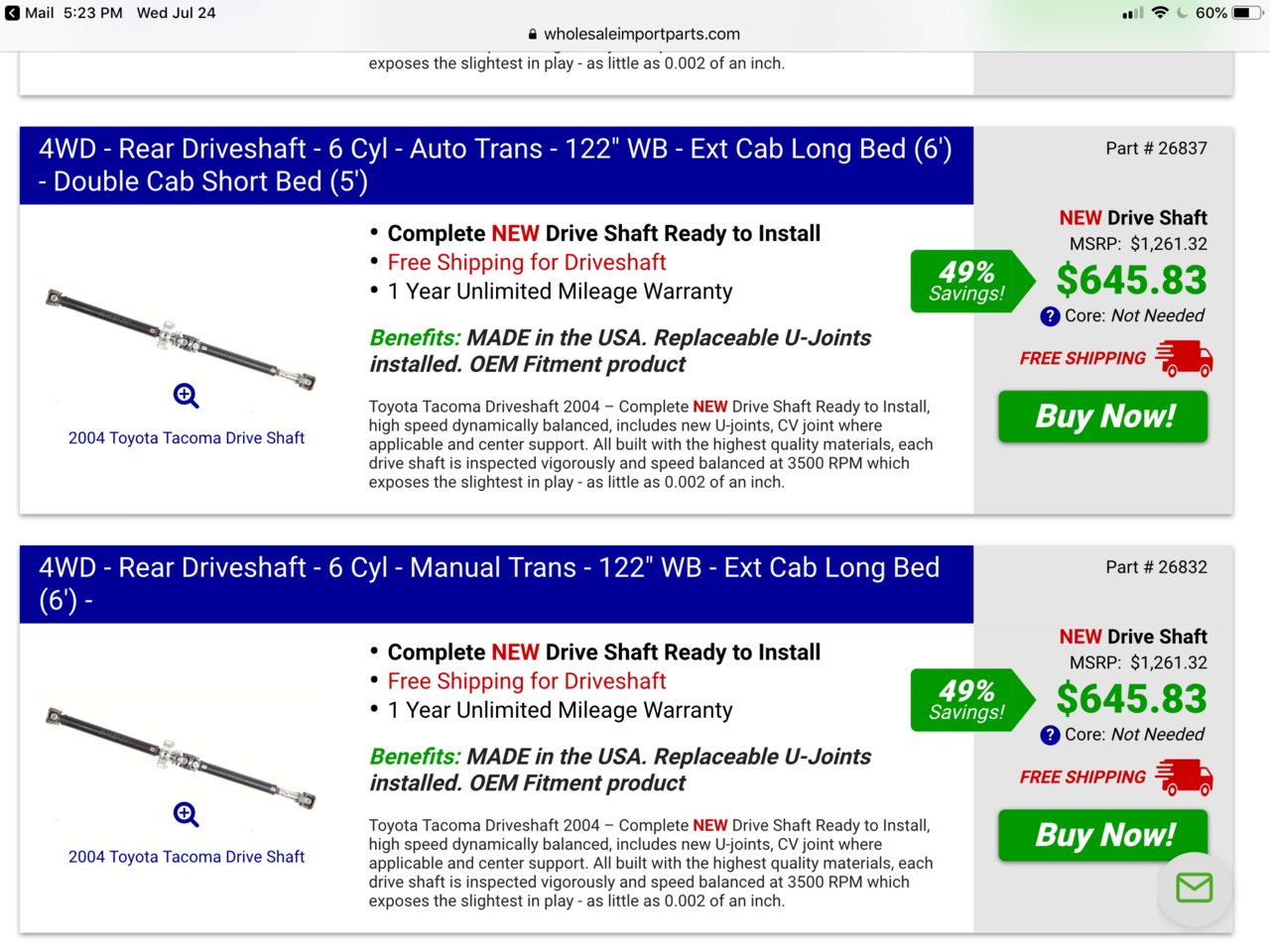
Task: Open the driveshaft thumbnail for Auto Trans listing
Action: click(x=181, y=339)
